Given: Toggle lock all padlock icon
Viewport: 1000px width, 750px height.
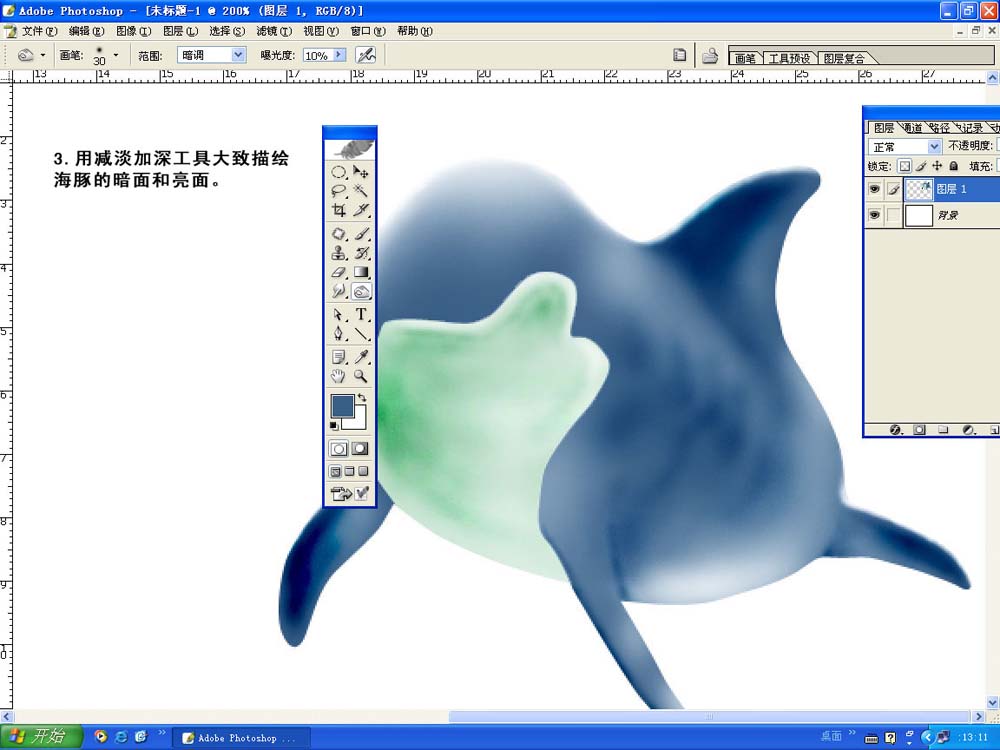Looking at the screenshot, I should [x=953, y=166].
